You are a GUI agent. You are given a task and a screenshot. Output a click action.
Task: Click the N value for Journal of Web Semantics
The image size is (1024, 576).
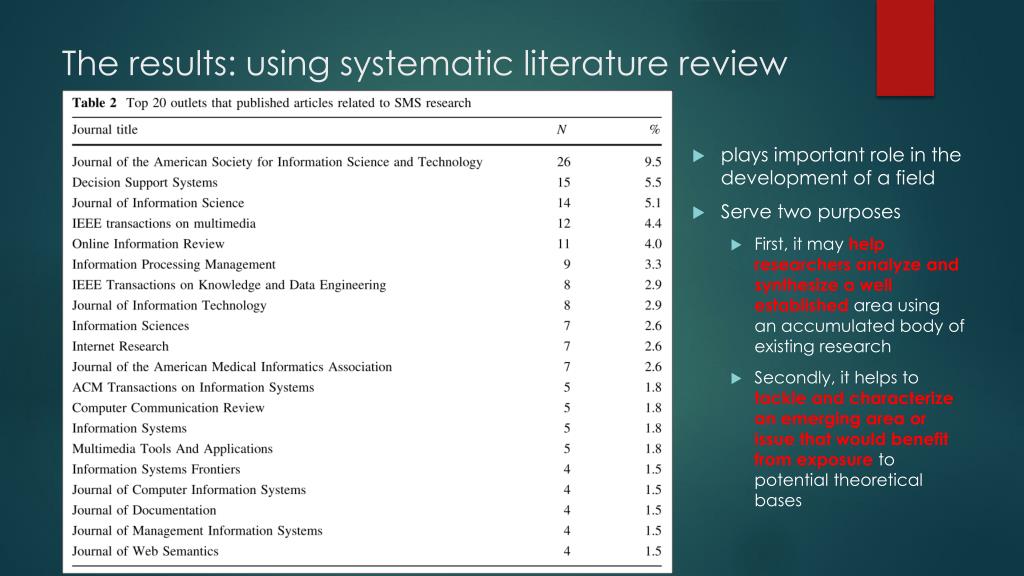(567, 551)
